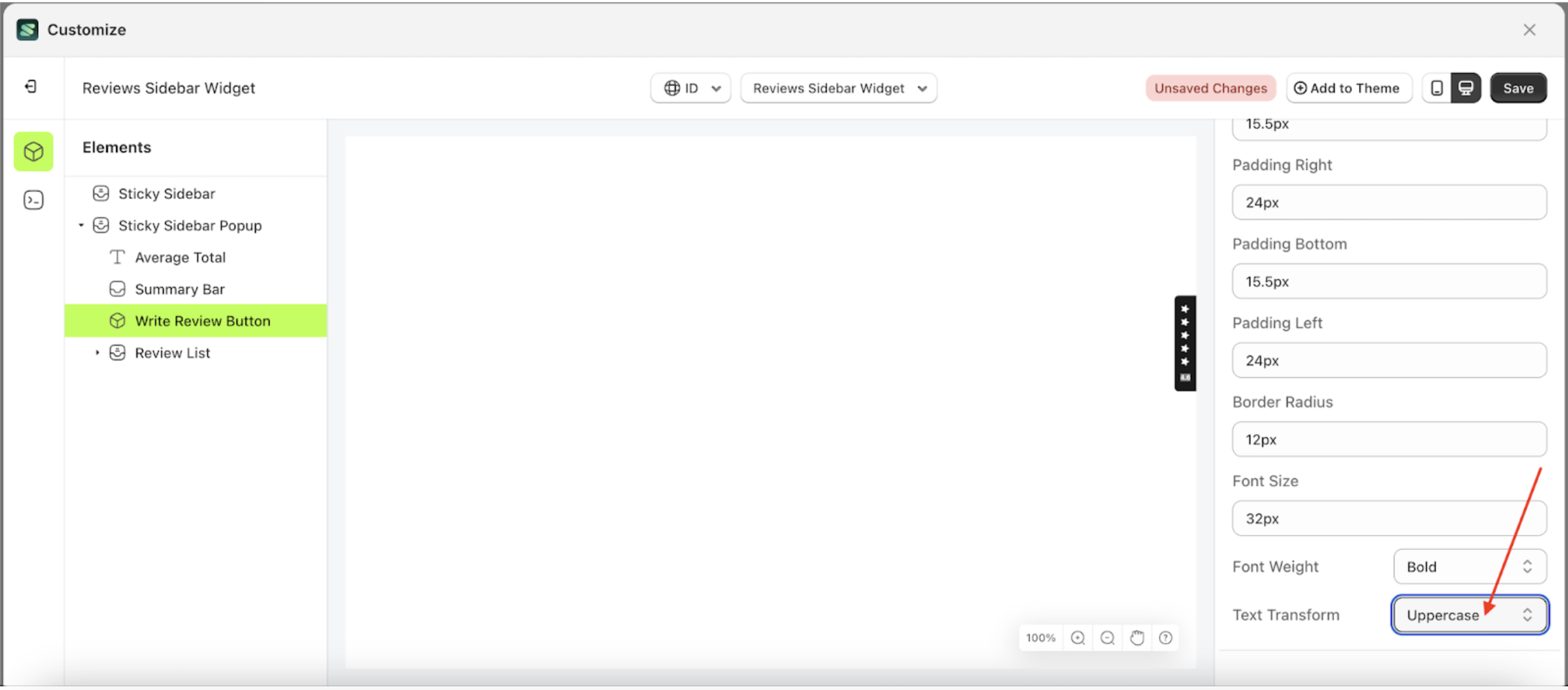Open the custom code panel below Elements icon
This screenshot has width=1568, height=690.
point(33,200)
